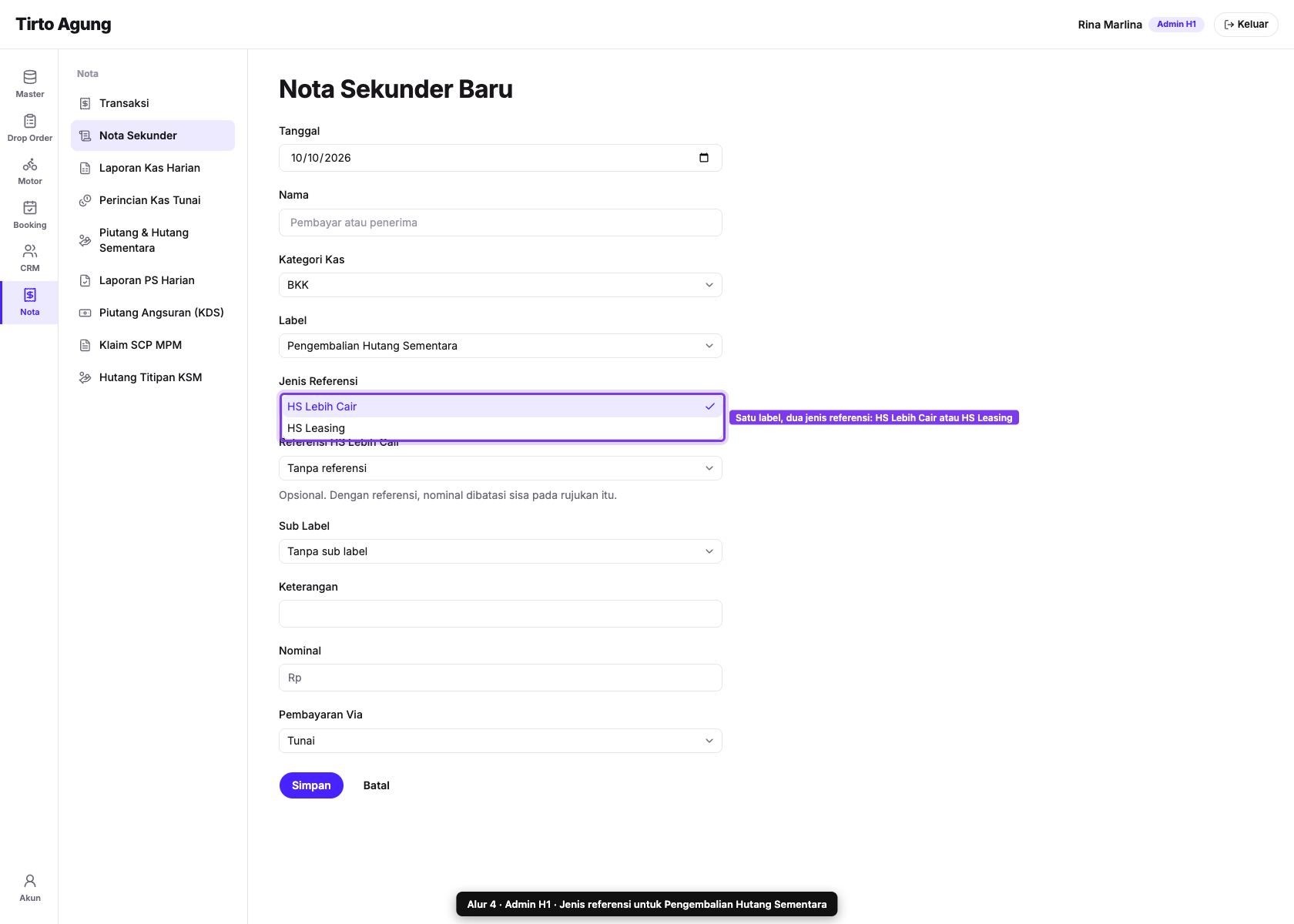Open the Master section icon

30,77
